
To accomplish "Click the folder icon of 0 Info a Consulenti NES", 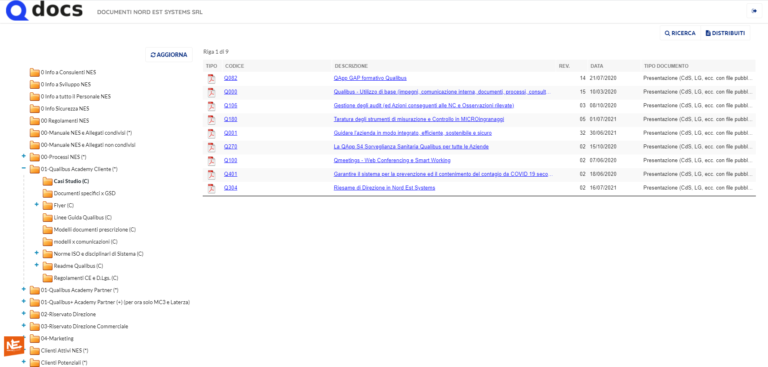I will pos(34,73).
